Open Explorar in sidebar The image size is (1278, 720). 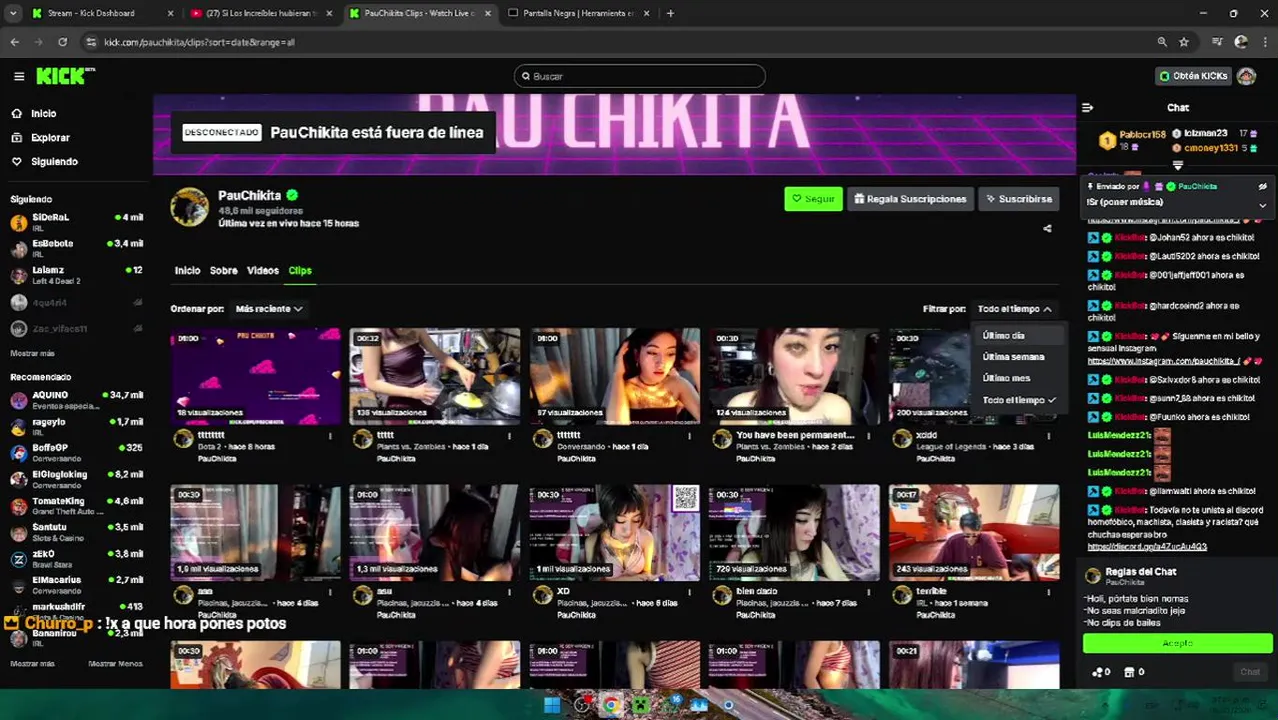click(50, 137)
